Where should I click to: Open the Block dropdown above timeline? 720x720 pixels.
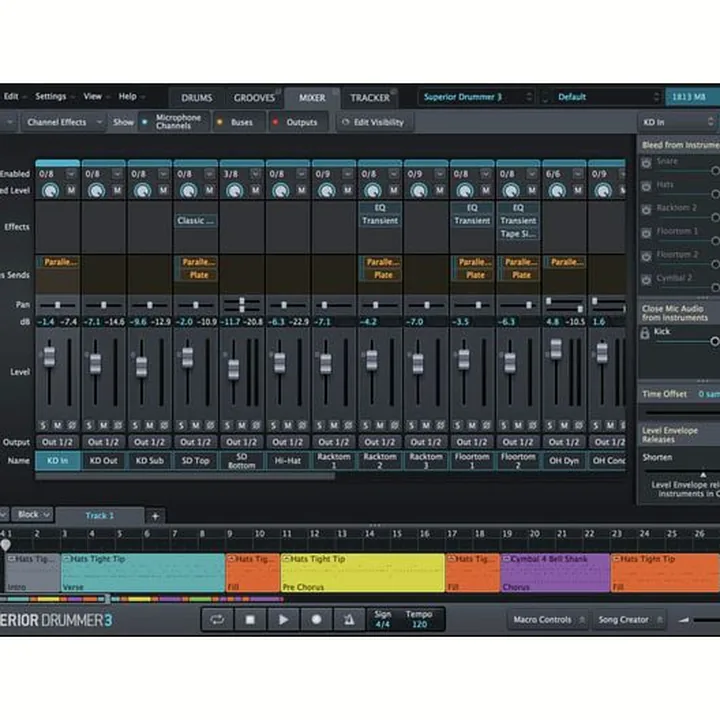[33, 515]
